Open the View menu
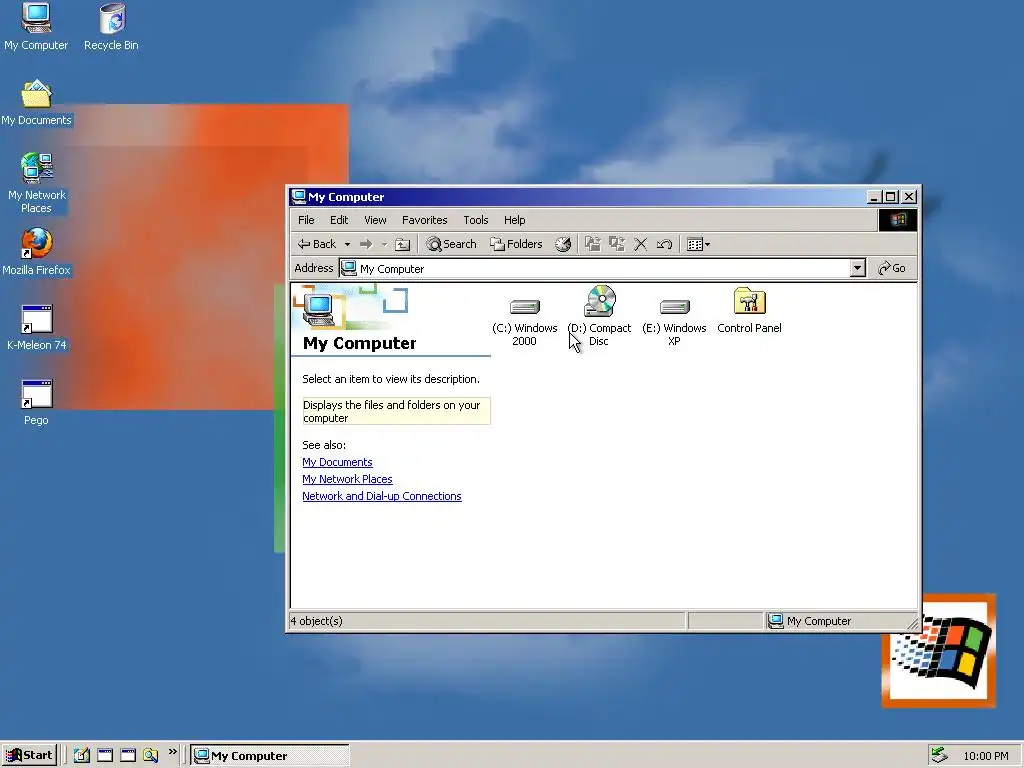The height and width of the screenshot is (768, 1024). pos(376,220)
